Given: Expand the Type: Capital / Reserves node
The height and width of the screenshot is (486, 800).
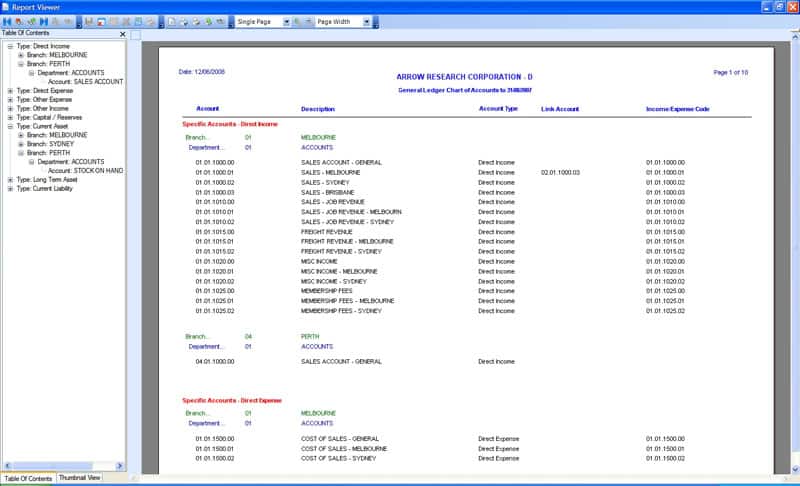Looking at the screenshot, I should (10, 117).
